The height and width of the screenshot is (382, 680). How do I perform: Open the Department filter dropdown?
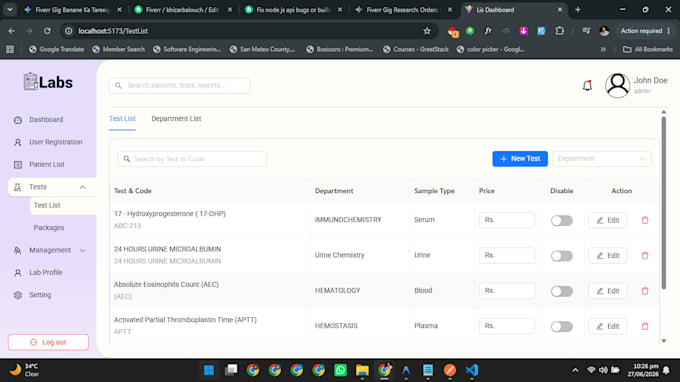tap(602, 159)
